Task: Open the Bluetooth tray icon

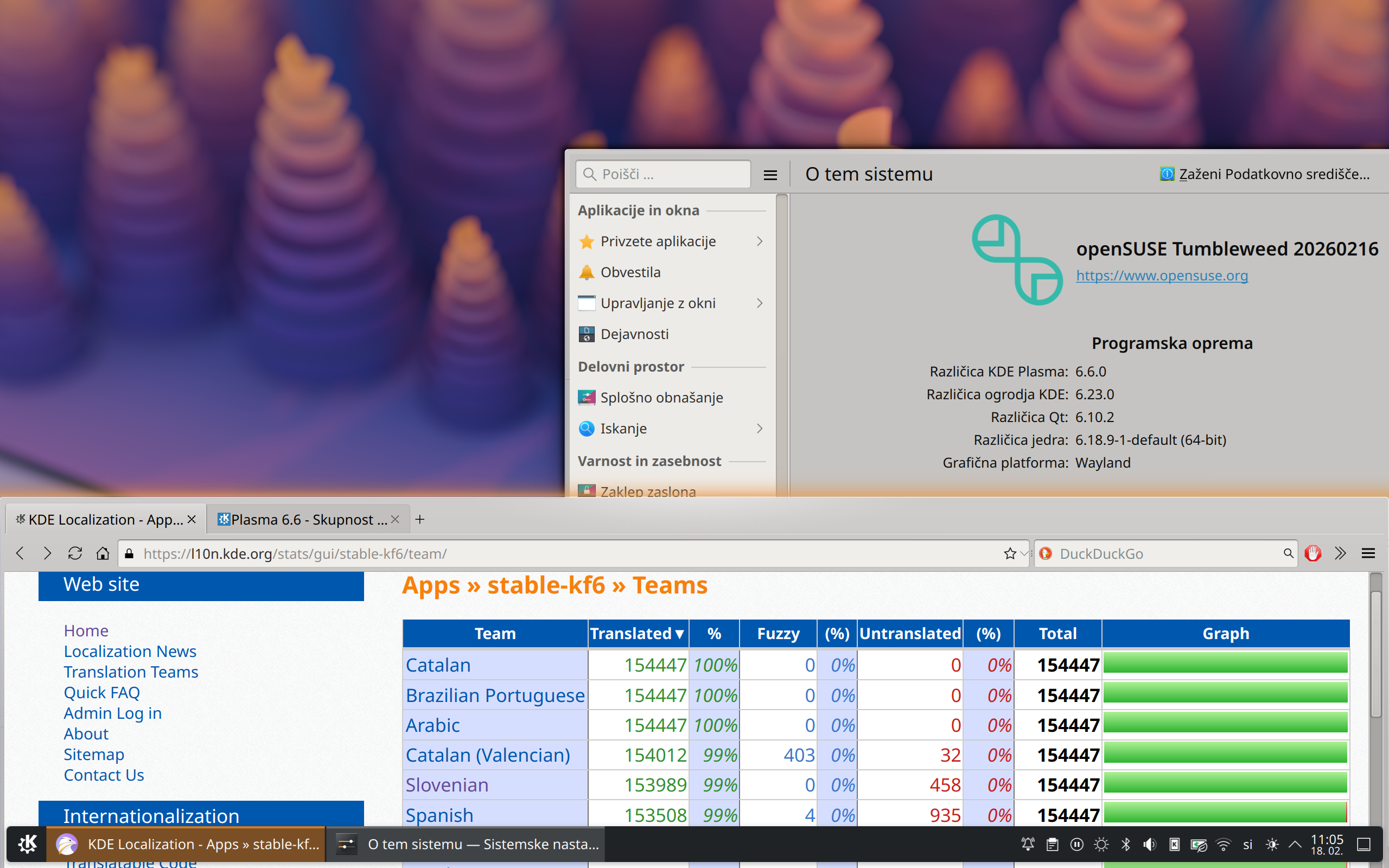Action: pos(1125,845)
